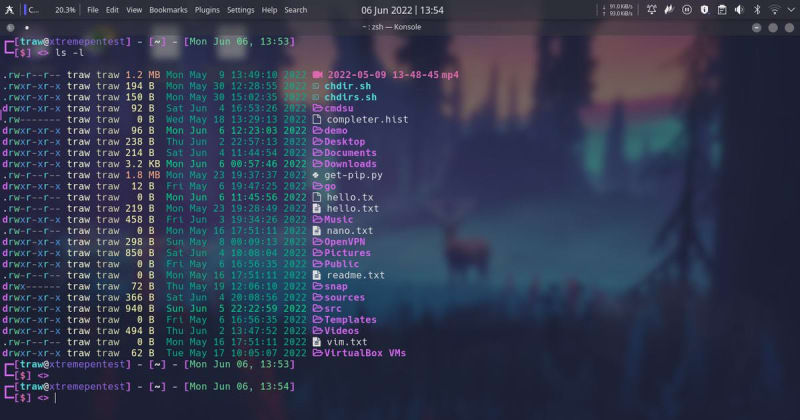Click the Search button in top bar
Viewport: 800px width, 420px height.
tap(296, 9)
